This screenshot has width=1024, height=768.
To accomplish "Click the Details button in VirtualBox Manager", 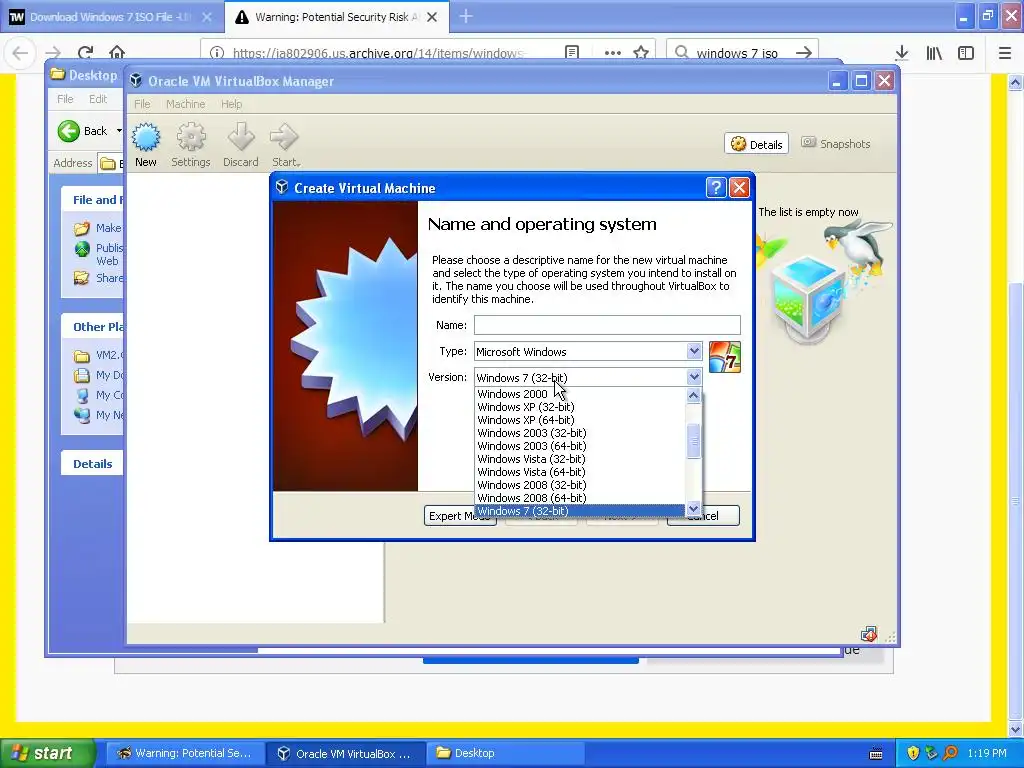I will click(756, 144).
